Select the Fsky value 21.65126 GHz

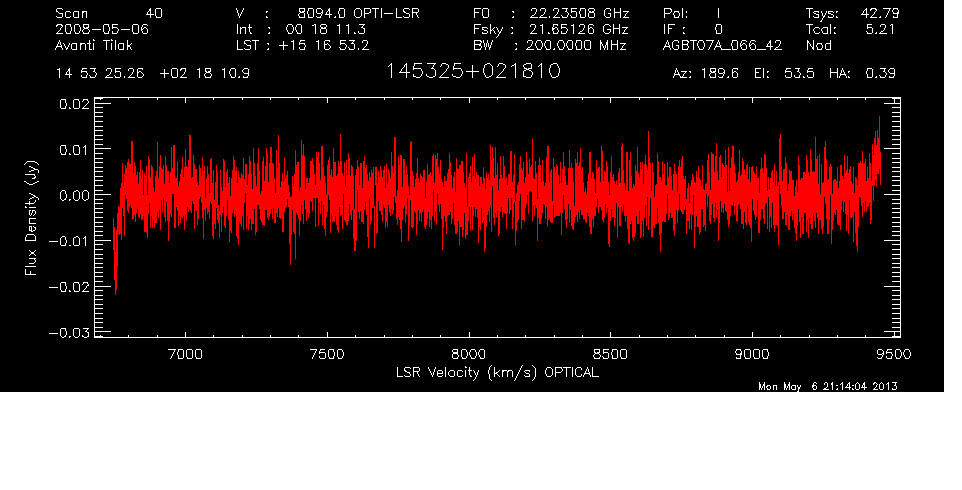pos(577,29)
